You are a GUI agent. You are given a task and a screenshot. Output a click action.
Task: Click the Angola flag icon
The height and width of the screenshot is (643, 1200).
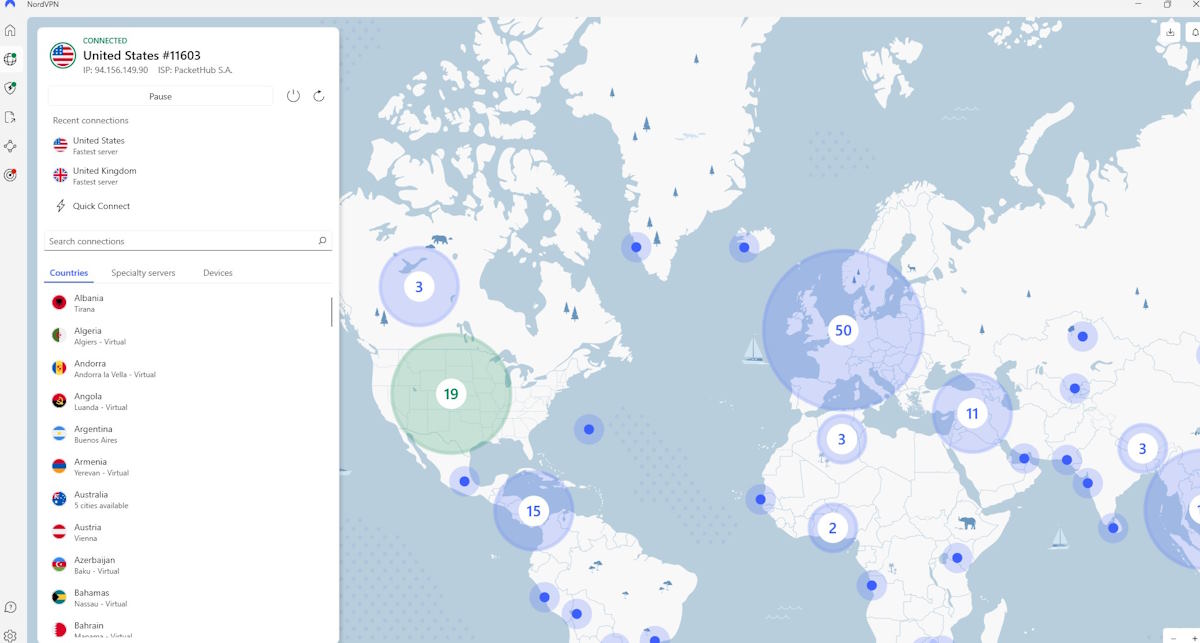click(x=60, y=401)
